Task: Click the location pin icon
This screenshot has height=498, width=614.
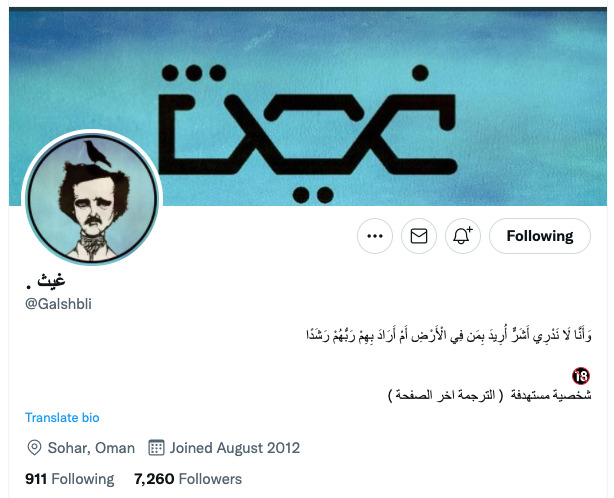Action: click(x=34, y=447)
